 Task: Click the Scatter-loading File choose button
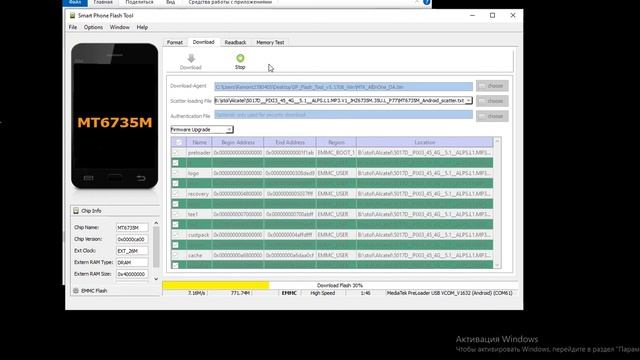pos(492,101)
